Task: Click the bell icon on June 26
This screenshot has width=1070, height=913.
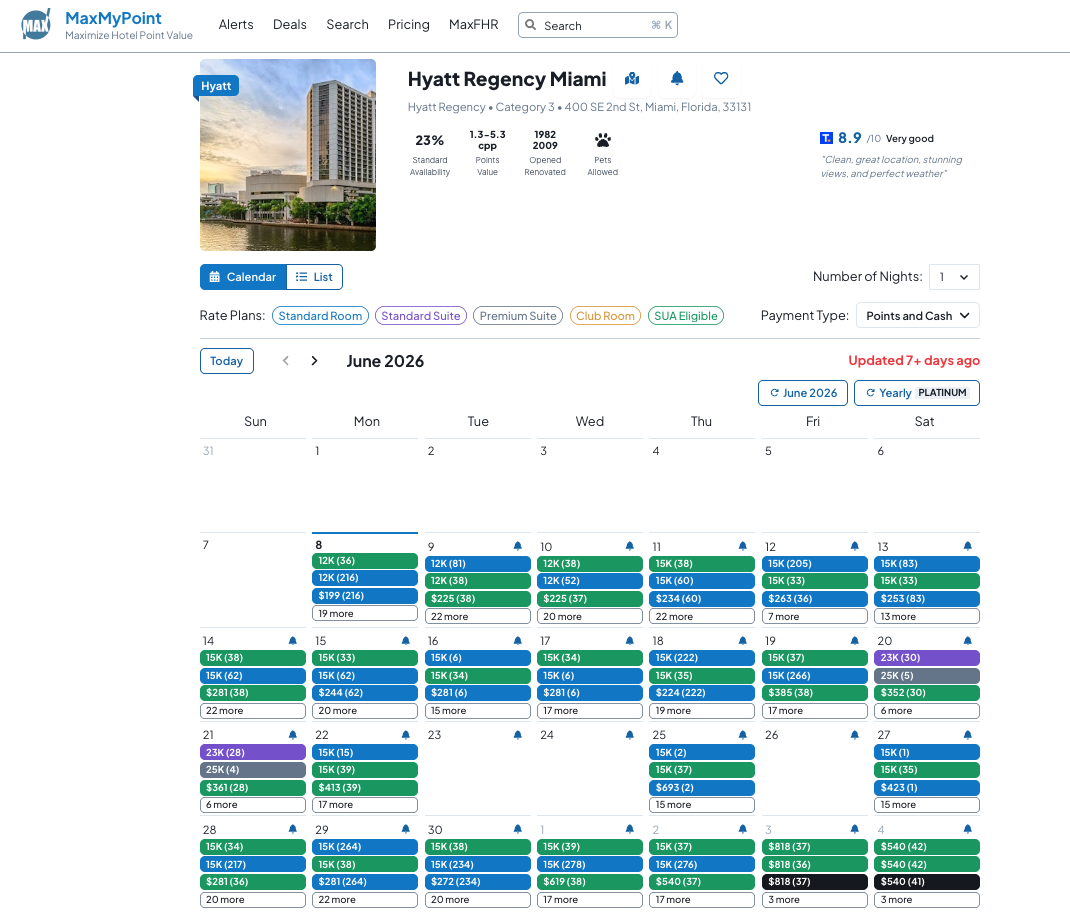Action: [x=854, y=736]
